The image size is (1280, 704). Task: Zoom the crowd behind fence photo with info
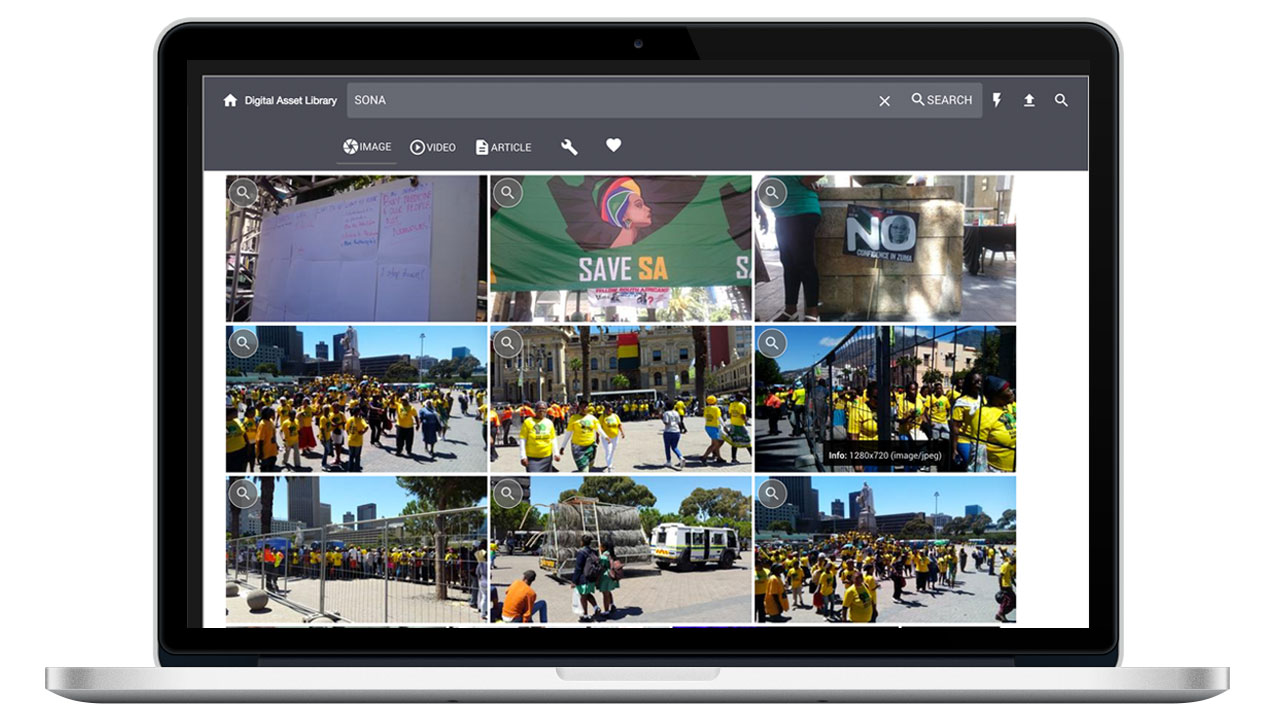772,343
